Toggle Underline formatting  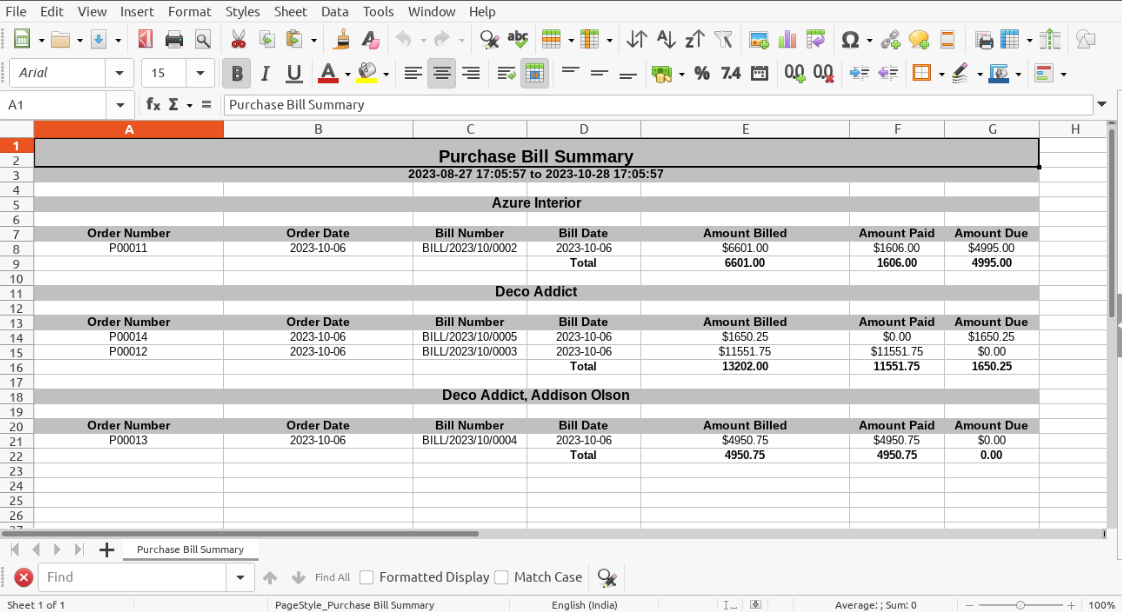(293, 73)
